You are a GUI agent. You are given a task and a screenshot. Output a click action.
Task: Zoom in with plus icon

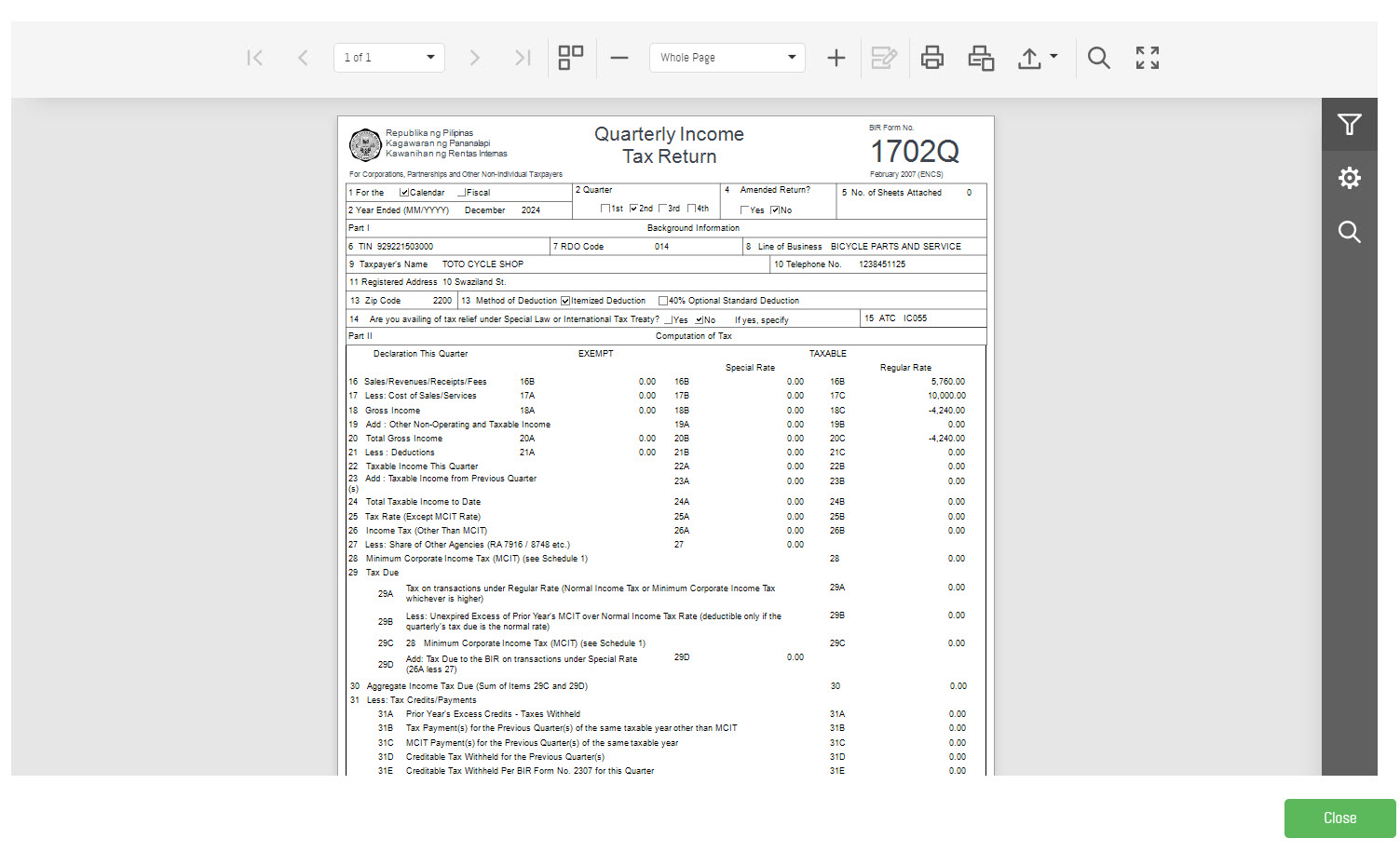click(x=836, y=58)
